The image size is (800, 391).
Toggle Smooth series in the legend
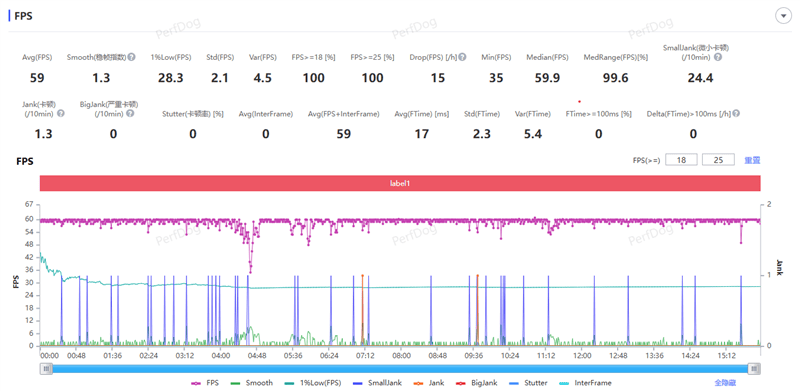point(252,383)
